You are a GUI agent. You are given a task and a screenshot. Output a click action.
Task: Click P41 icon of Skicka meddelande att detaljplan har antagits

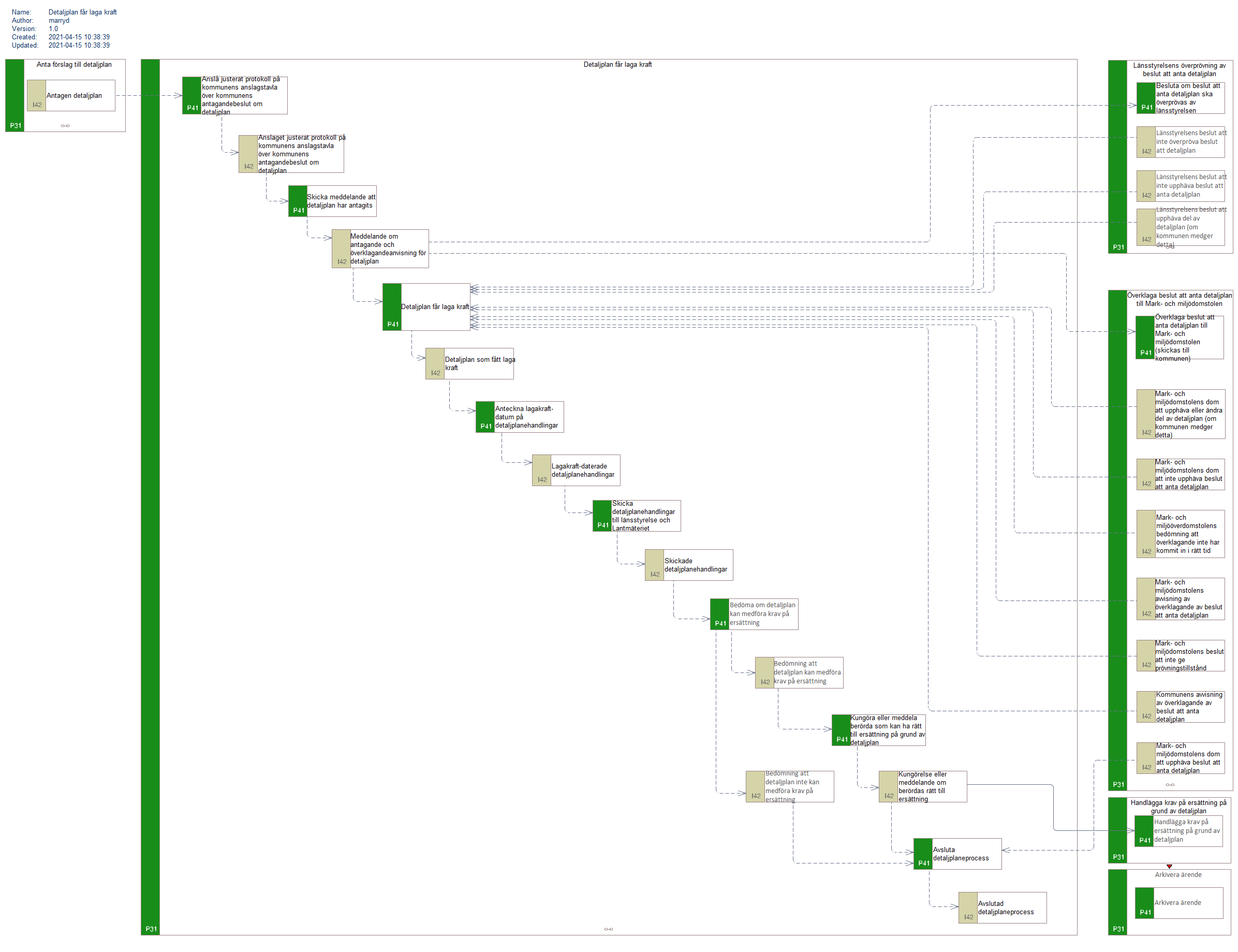tap(298, 201)
